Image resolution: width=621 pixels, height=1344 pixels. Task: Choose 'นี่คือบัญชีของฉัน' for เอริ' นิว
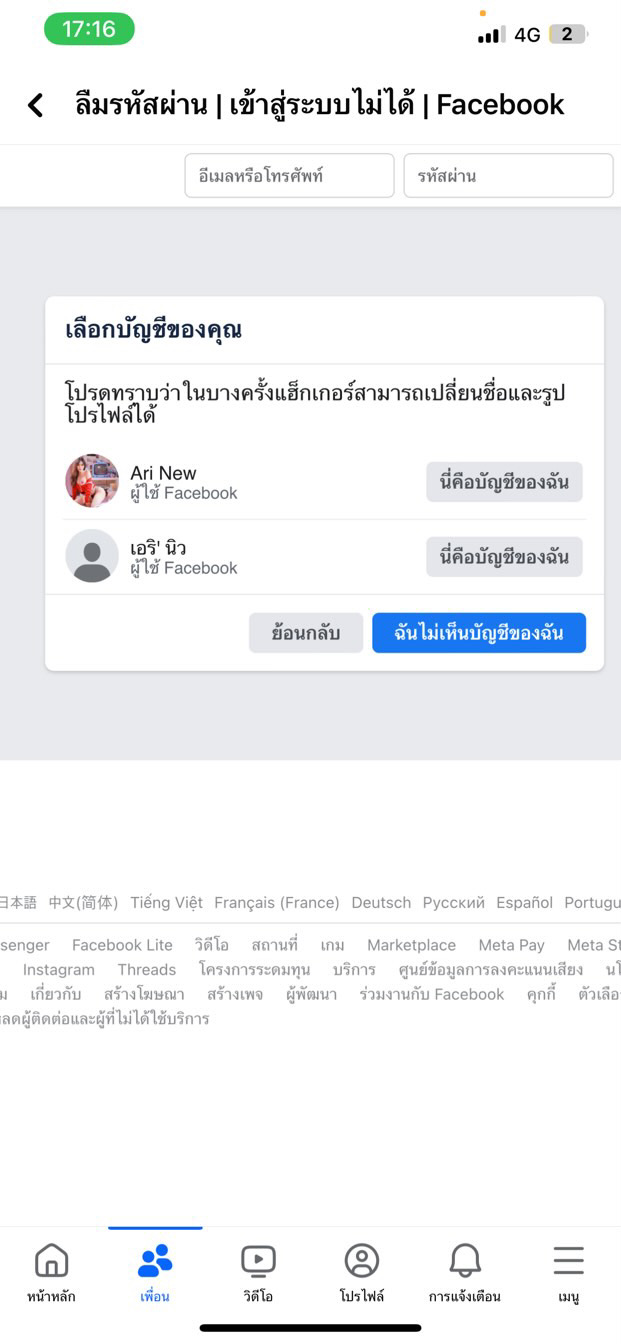point(504,557)
